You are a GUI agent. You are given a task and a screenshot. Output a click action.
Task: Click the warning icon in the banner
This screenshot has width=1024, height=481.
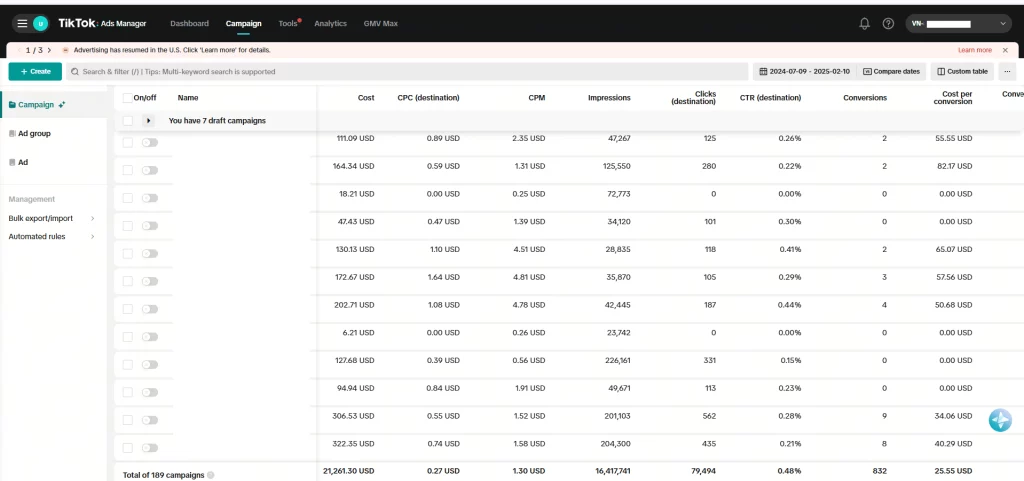click(x=66, y=50)
